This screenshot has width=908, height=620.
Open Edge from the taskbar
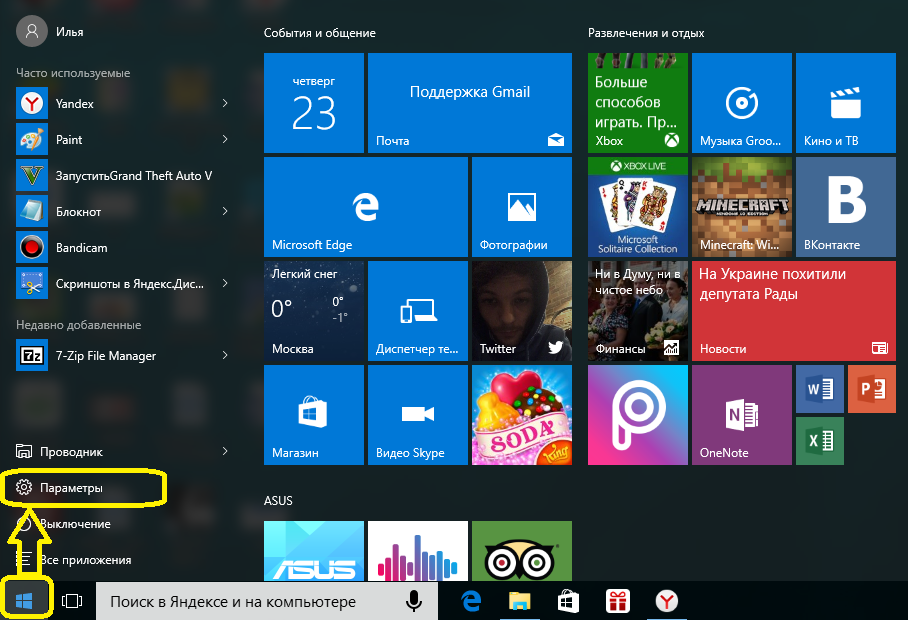click(471, 601)
